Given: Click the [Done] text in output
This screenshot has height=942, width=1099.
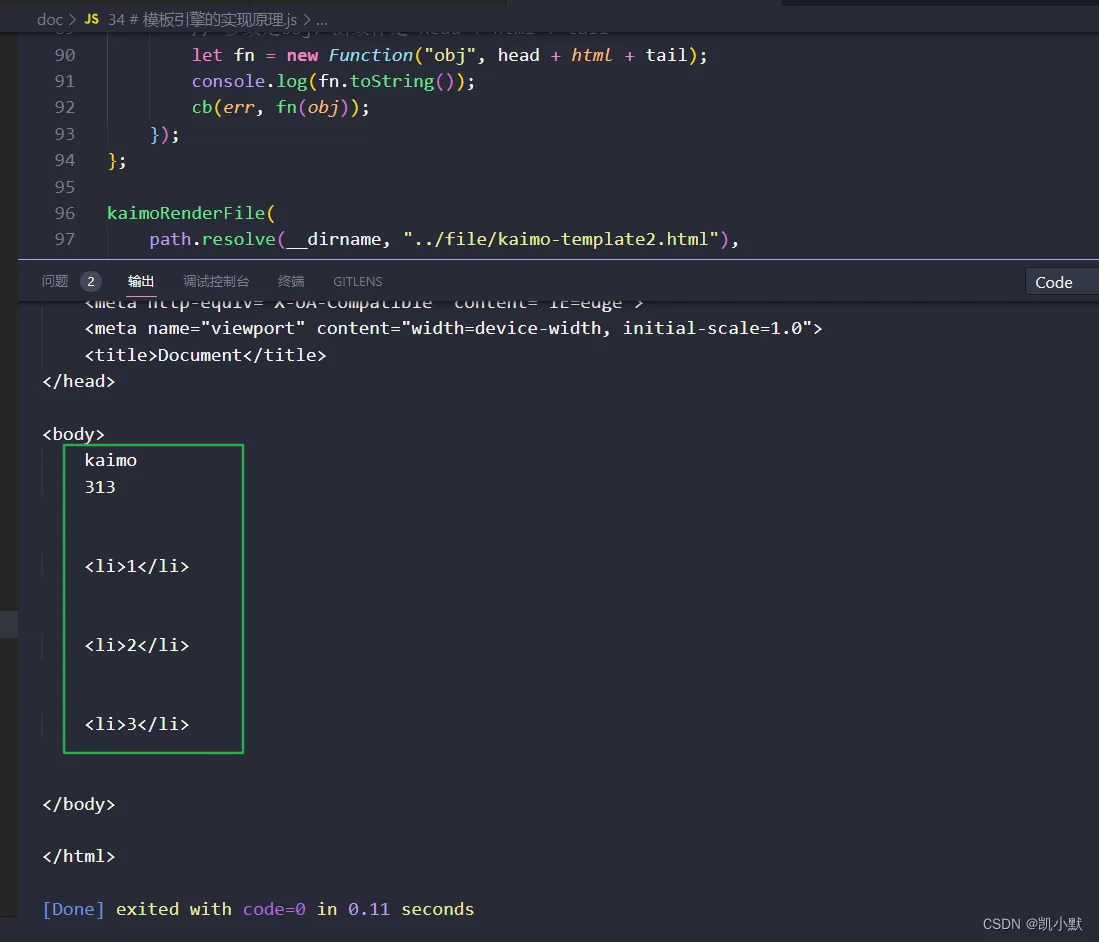Looking at the screenshot, I should 73,909.
